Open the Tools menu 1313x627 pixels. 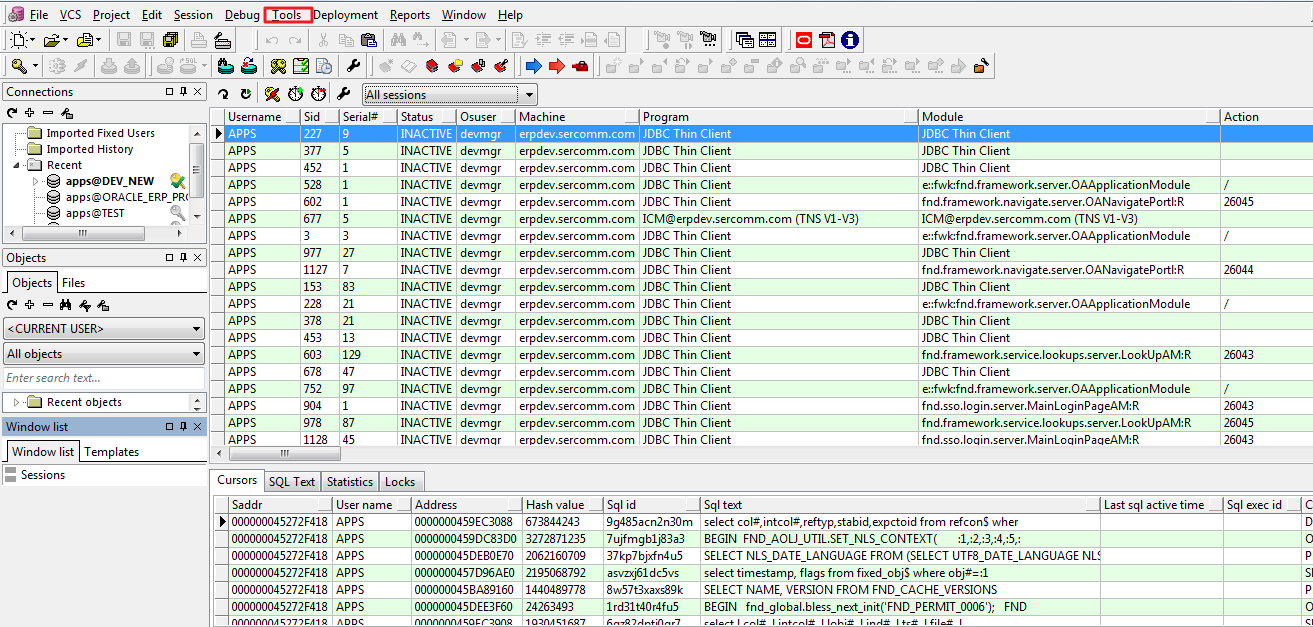[x=287, y=15]
